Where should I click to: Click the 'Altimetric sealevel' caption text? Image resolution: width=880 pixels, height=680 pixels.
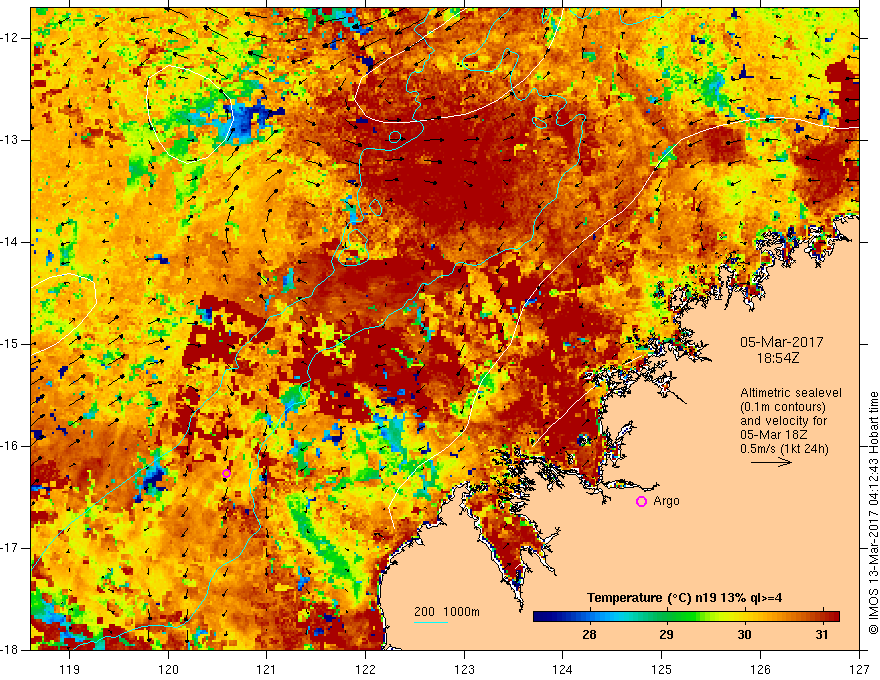pyautogui.click(x=791, y=393)
